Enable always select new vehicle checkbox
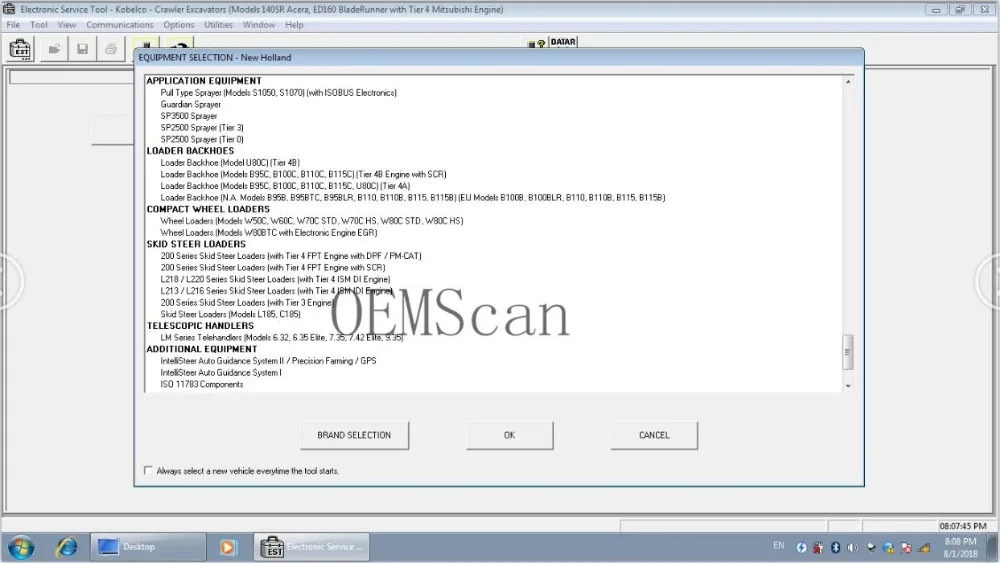This screenshot has height=563, width=1000. click(148, 471)
